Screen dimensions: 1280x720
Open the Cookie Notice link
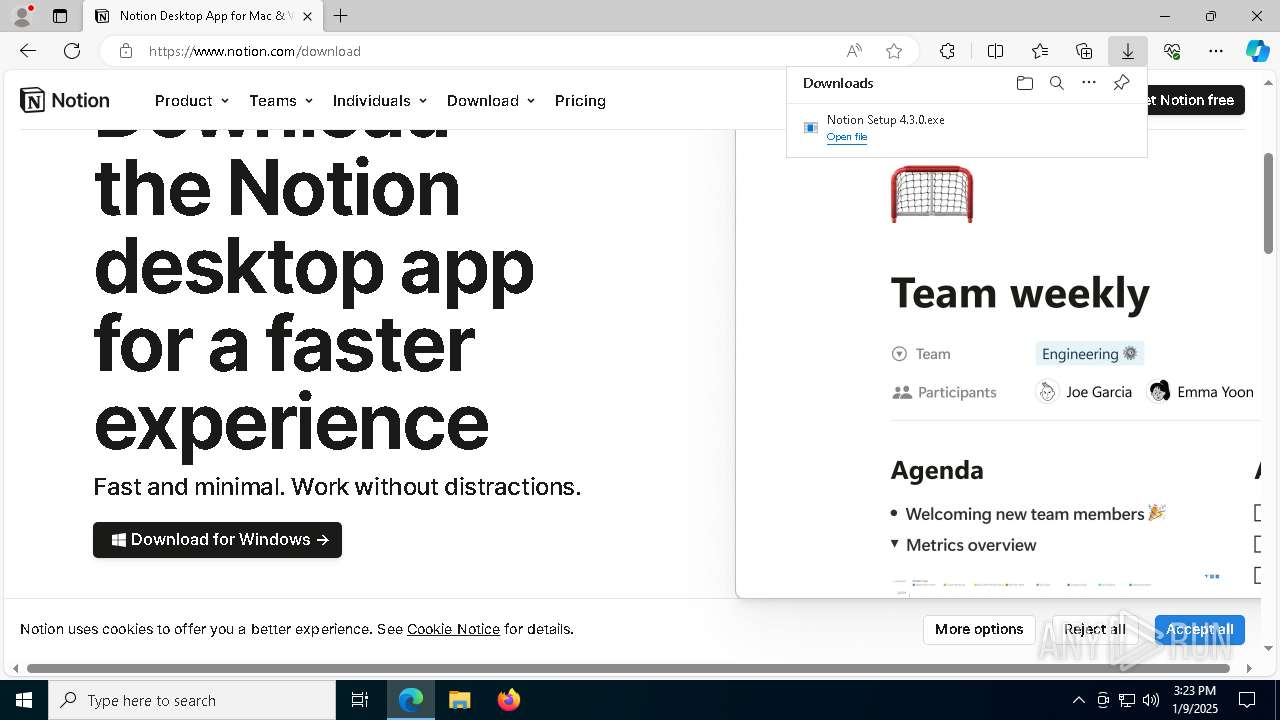click(x=453, y=629)
